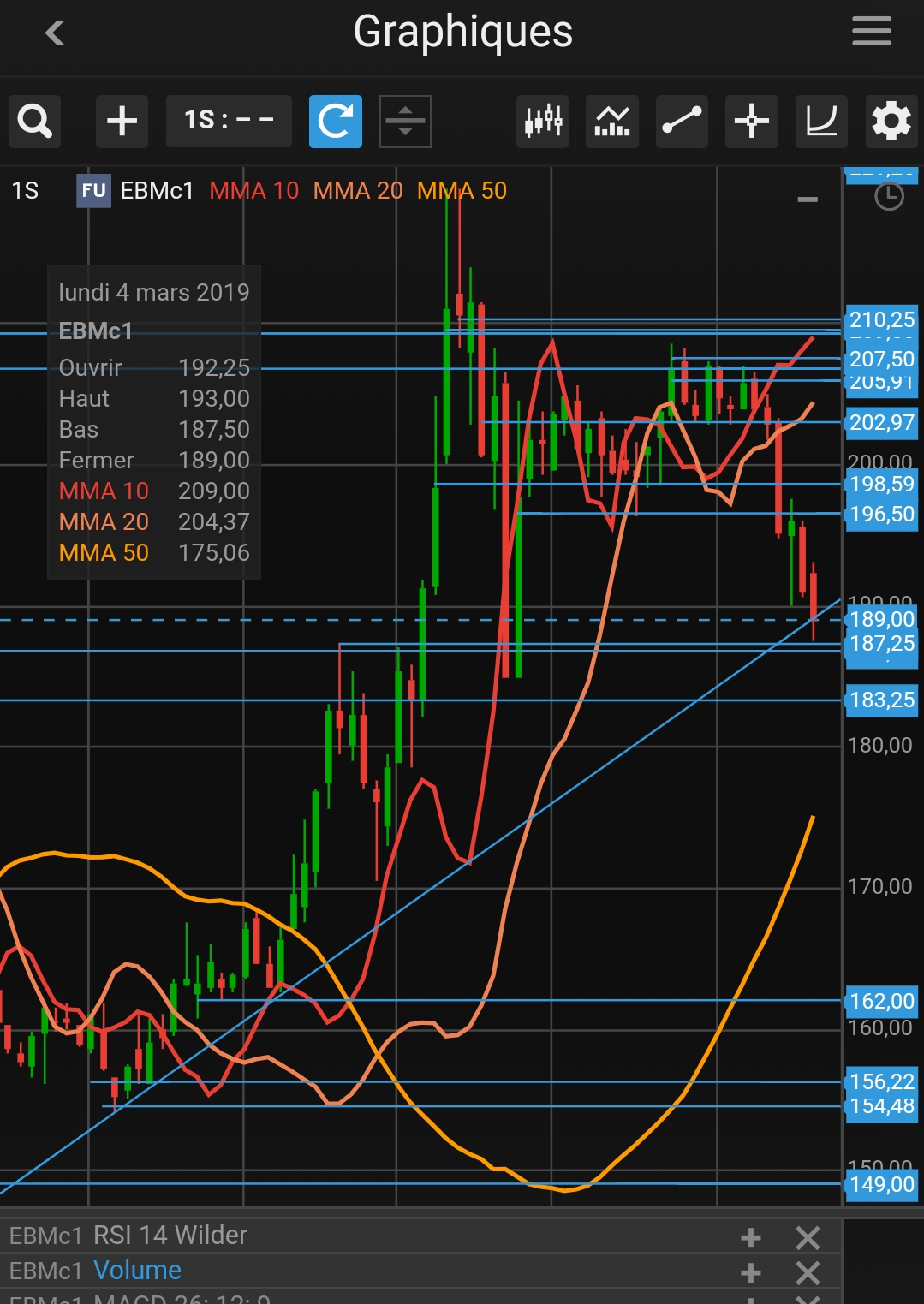Image resolution: width=924 pixels, height=1304 pixels.
Task: Activate the crosshair cursor tool
Action: [x=751, y=122]
